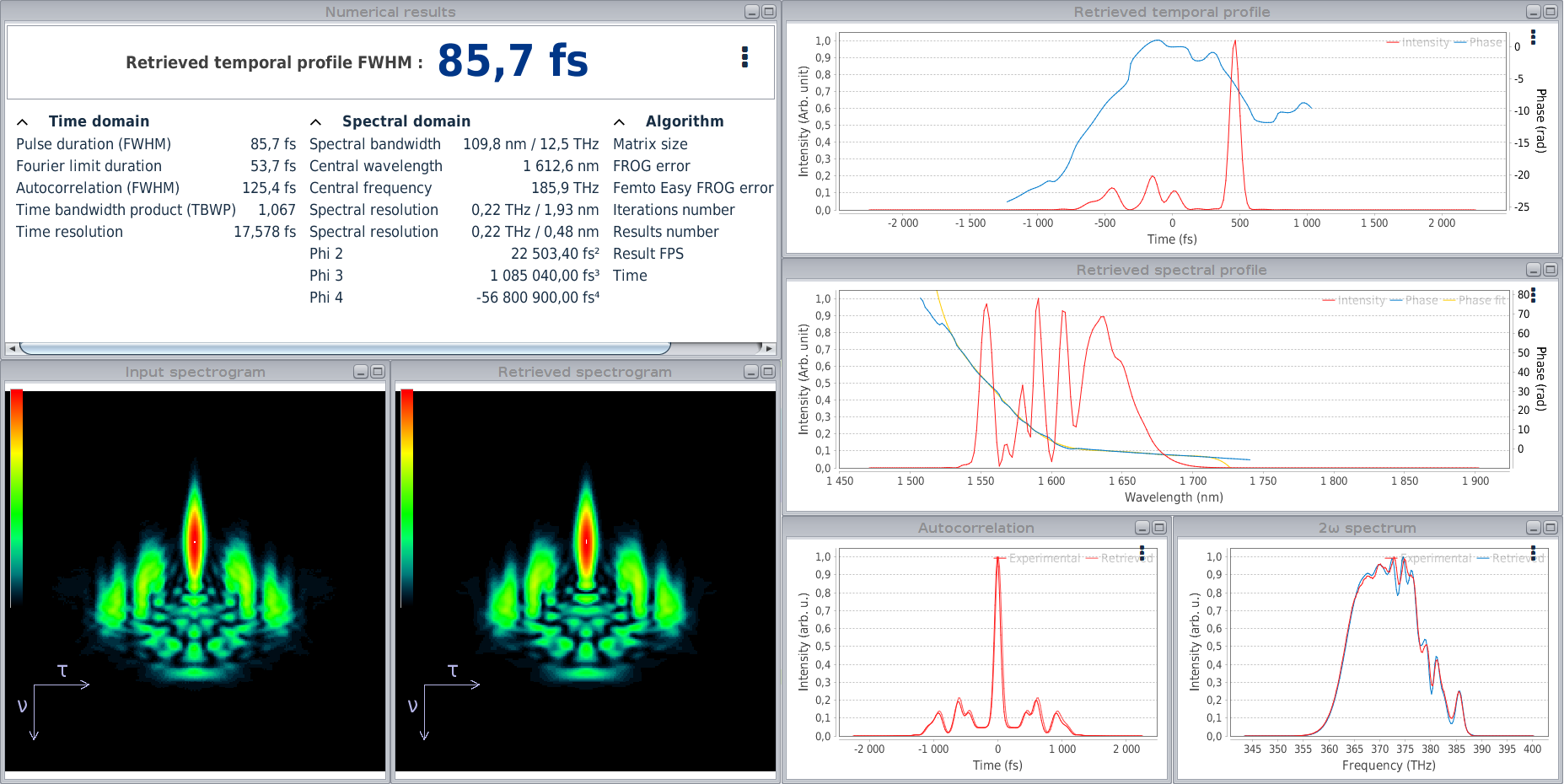
Task: Collapse the Algorithm section
Action: point(620,122)
